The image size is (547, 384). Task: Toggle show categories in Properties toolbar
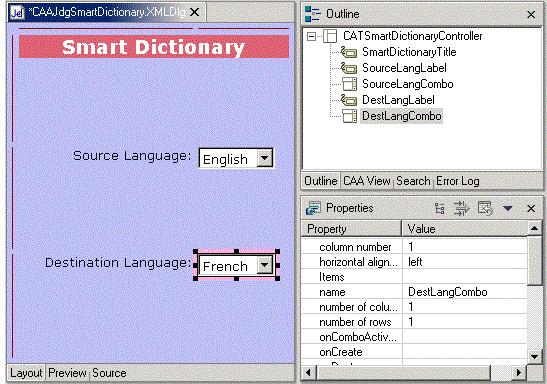click(x=440, y=209)
